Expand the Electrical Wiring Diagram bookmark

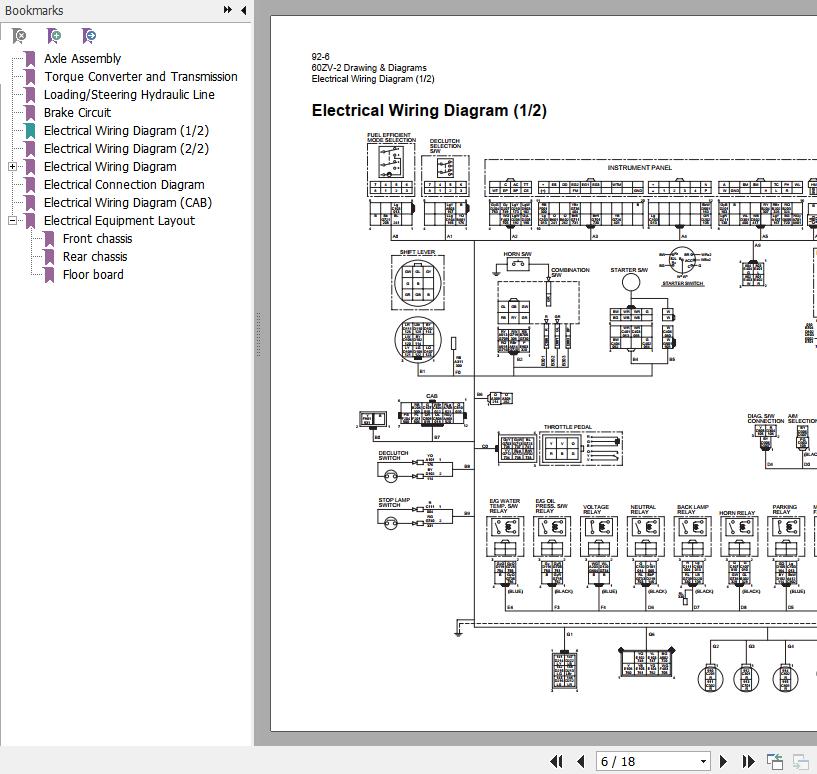click(x=12, y=167)
